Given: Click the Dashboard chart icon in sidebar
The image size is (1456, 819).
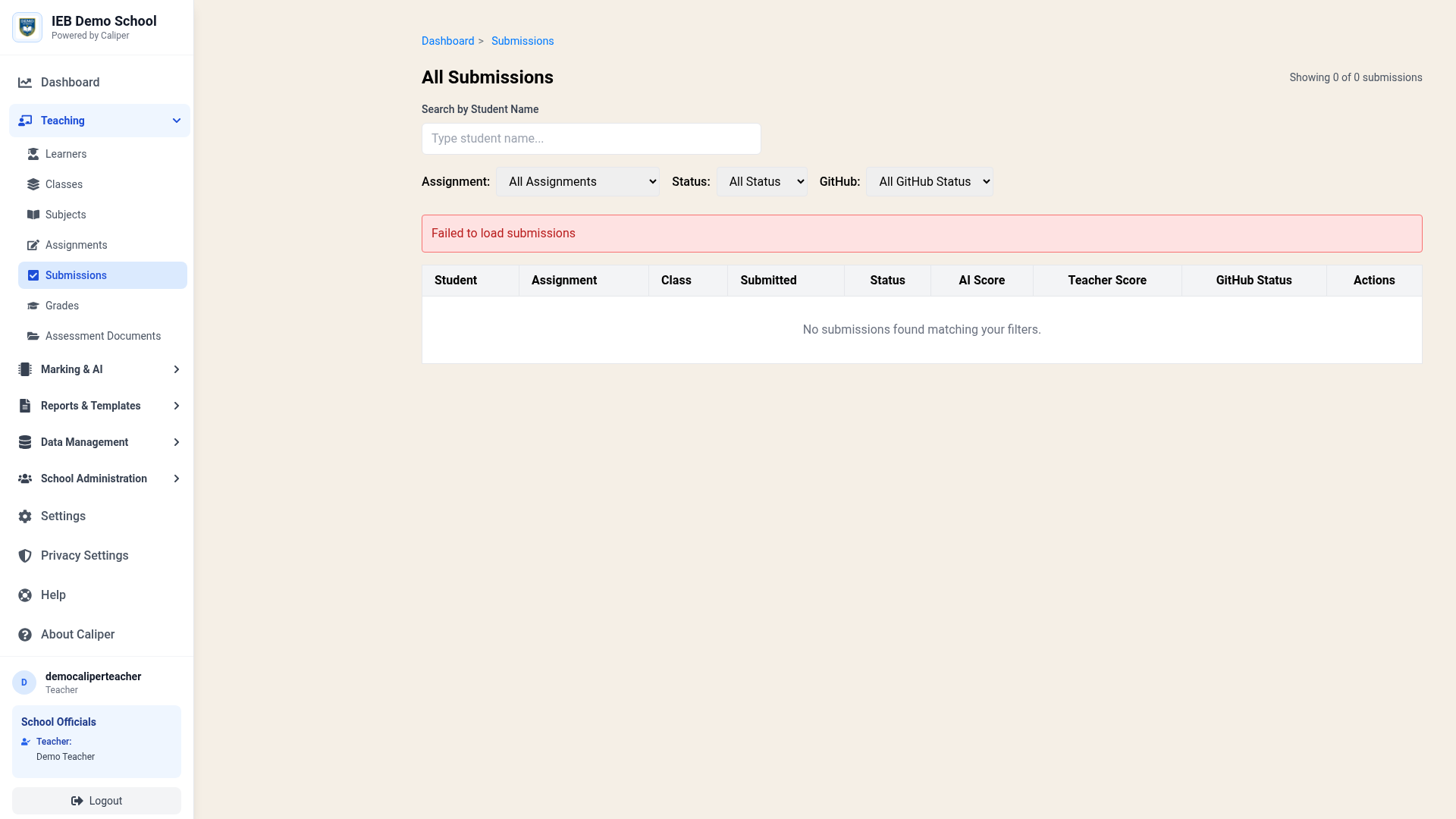Looking at the screenshot, I should pyautogui.click(x=25, y=83).
